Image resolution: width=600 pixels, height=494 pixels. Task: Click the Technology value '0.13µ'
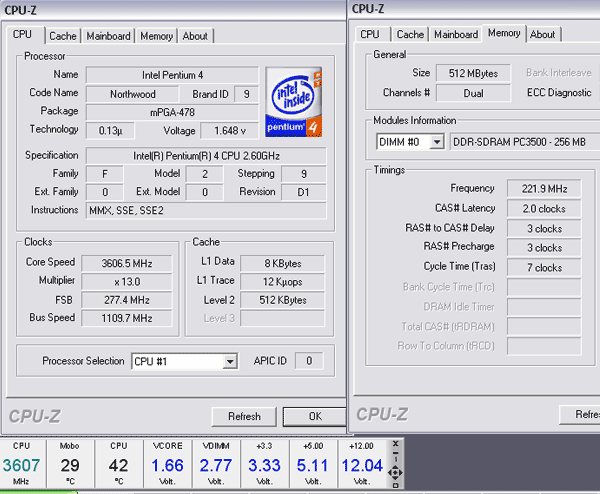click(x=110, y=131)
